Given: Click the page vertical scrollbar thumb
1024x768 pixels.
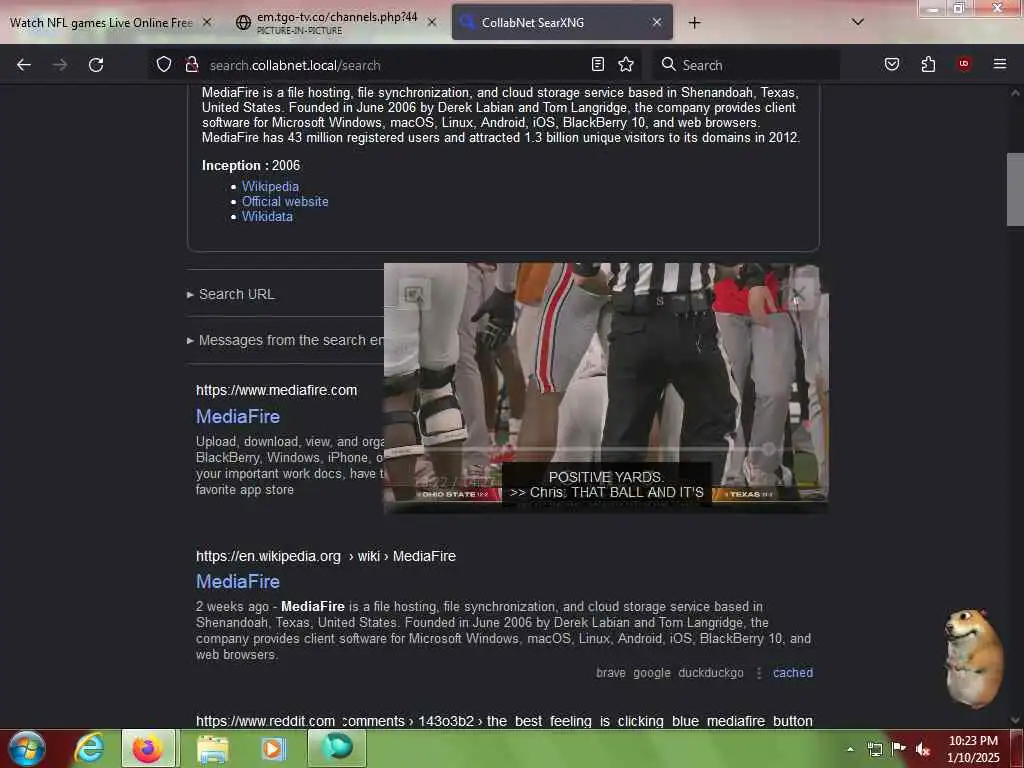Looking at the screenshot, I should [x=1014, y=189].
